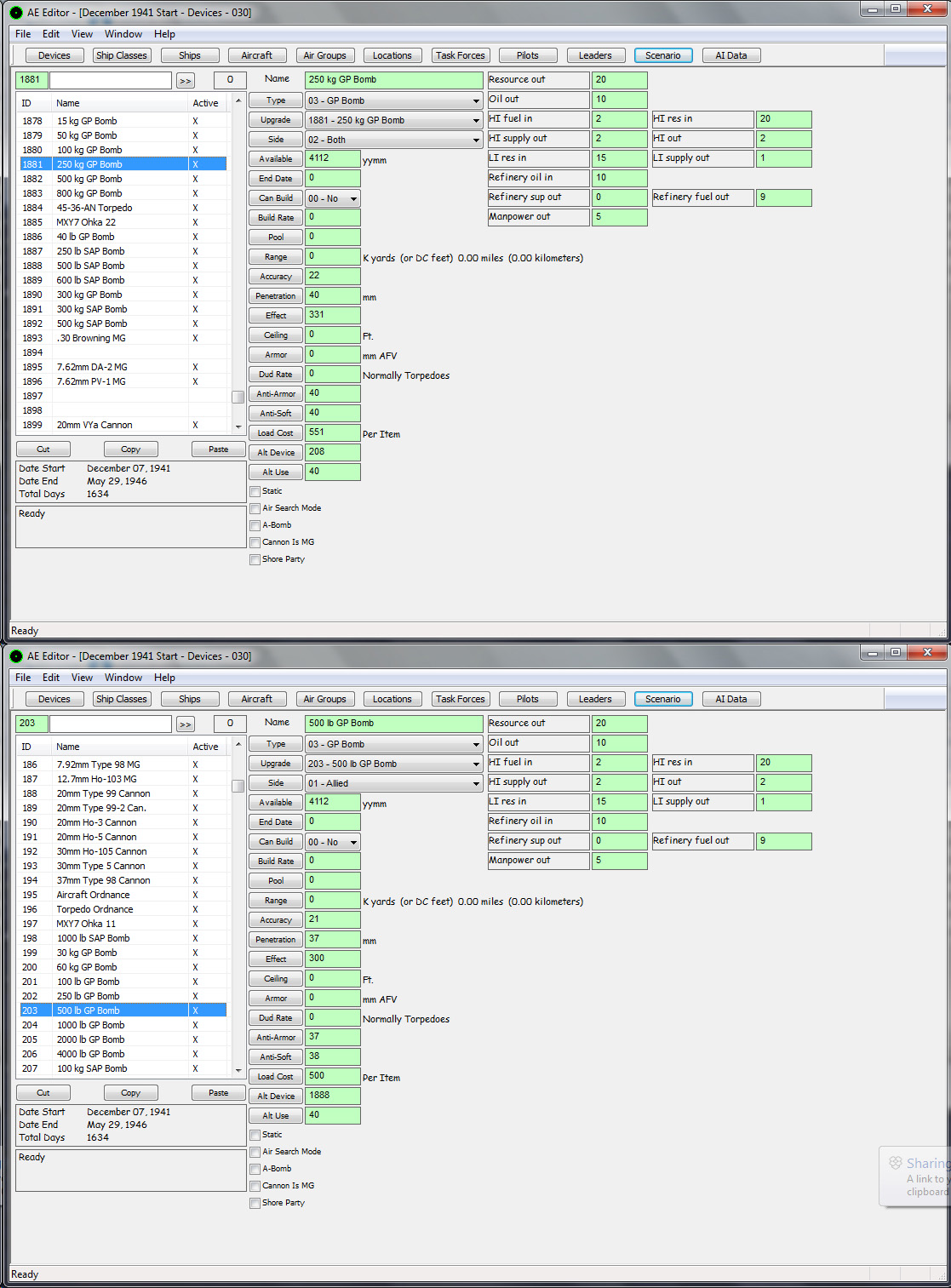Viewport: 951px width, 1288px height.
Task: Select the 37mm Type 98 Cannon row
Action: [x=123, y=880]
